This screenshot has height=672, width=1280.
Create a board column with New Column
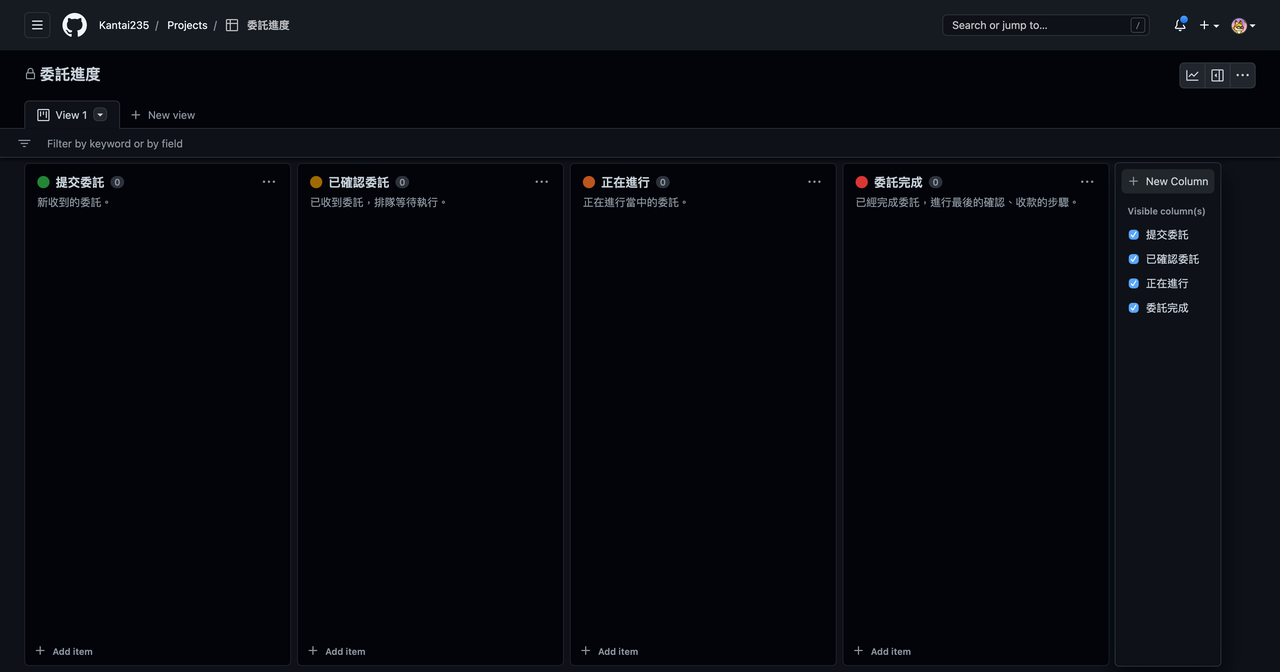1168,181
